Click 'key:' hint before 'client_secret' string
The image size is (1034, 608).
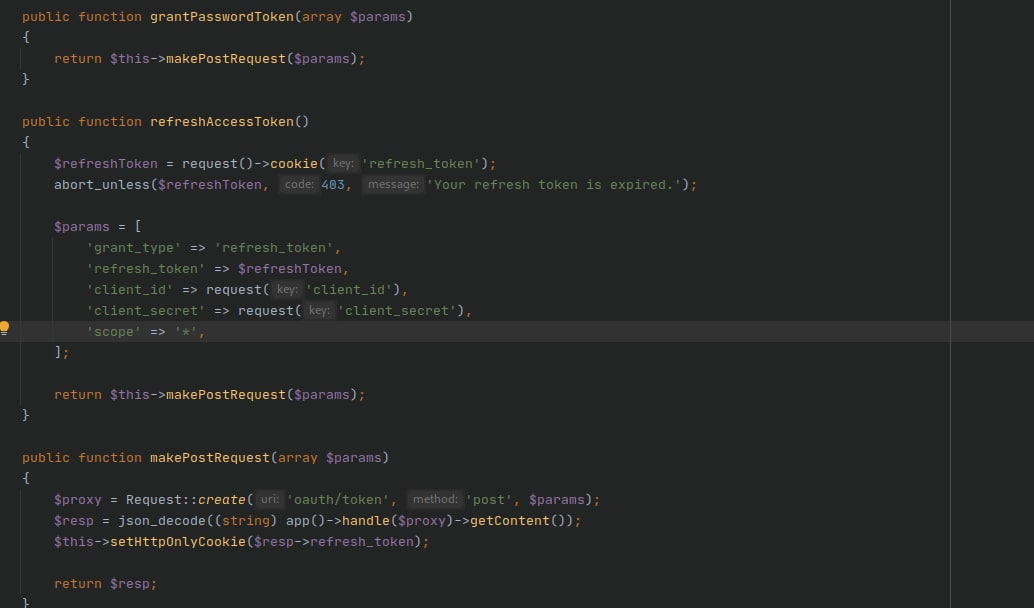click(x=319, y=311)
